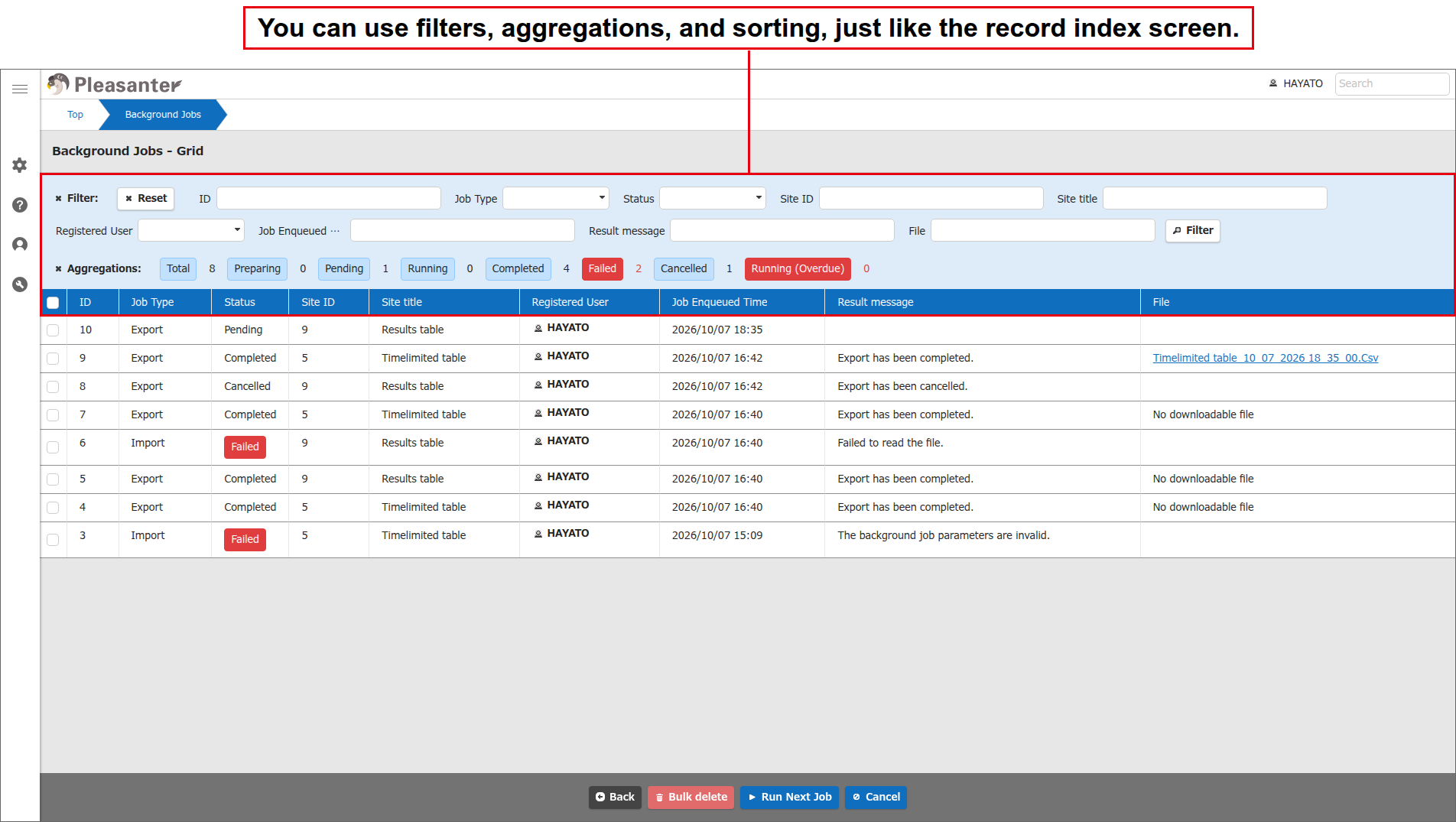The height and width of the screenshot is (822, 1456).
Task: Check the row with ID 9
Action: pos(53,359)
